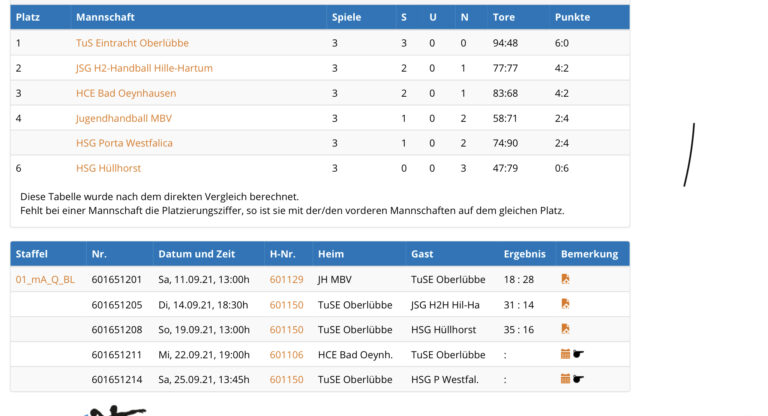Open venue link 601106

286,354
